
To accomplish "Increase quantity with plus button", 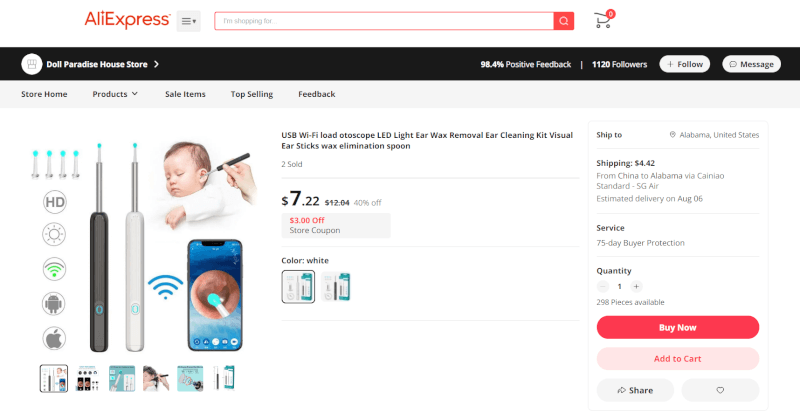I will 636,286.
